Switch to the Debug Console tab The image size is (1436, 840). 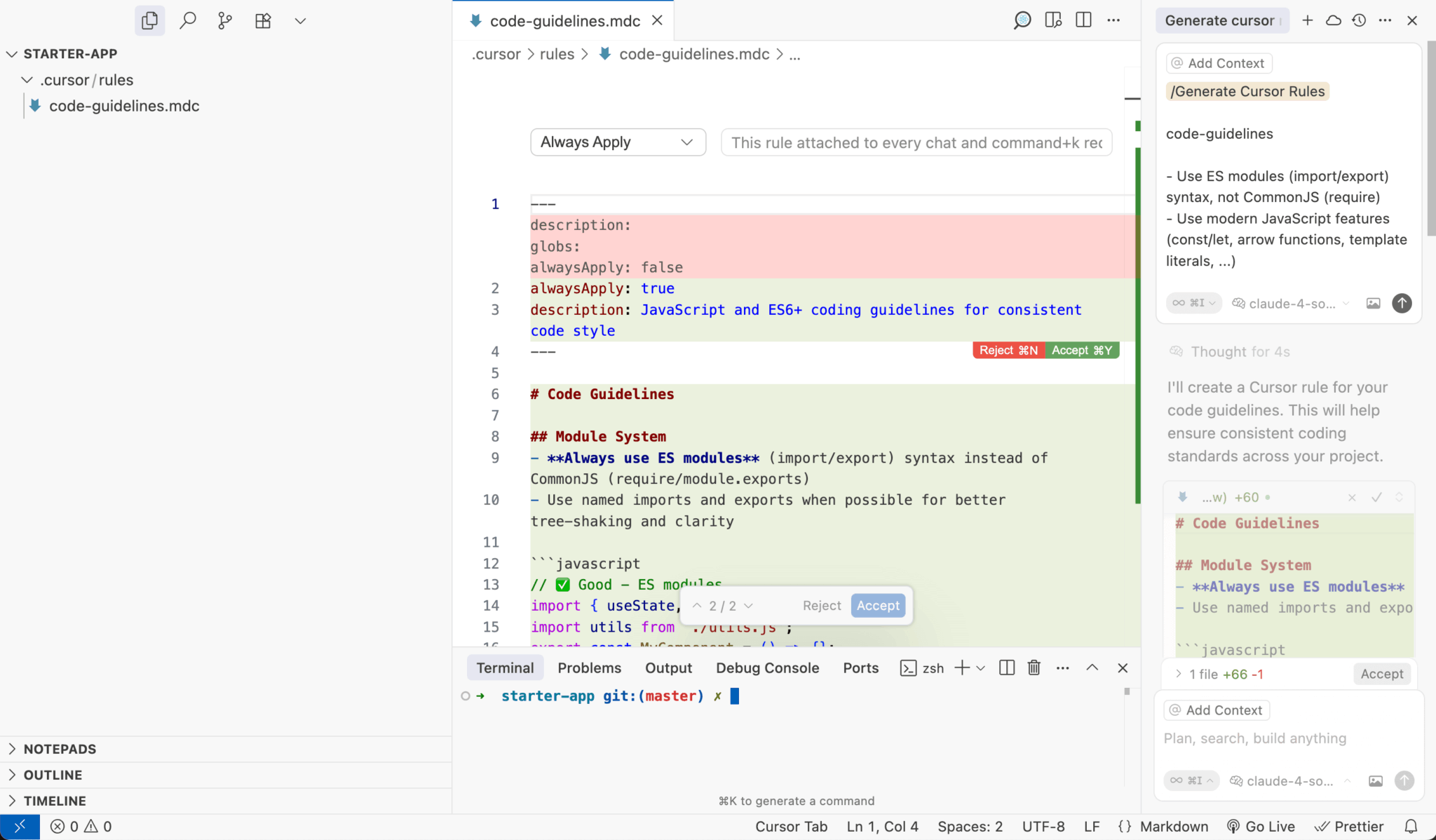(767, 668)
